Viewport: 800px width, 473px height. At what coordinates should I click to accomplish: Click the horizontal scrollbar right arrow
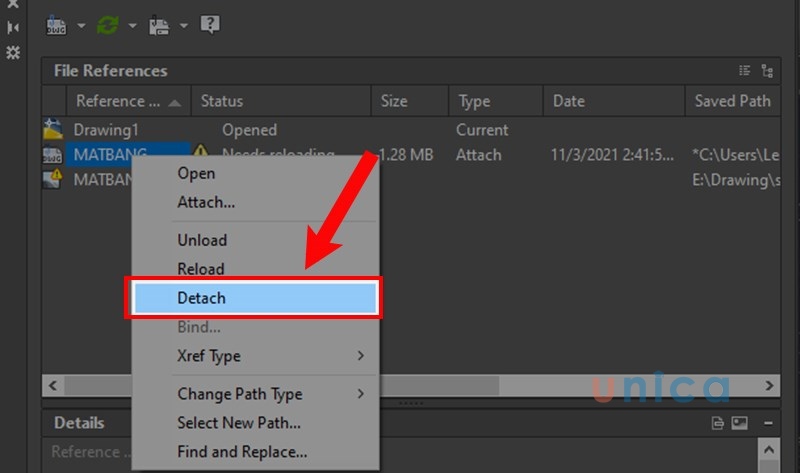771,385
